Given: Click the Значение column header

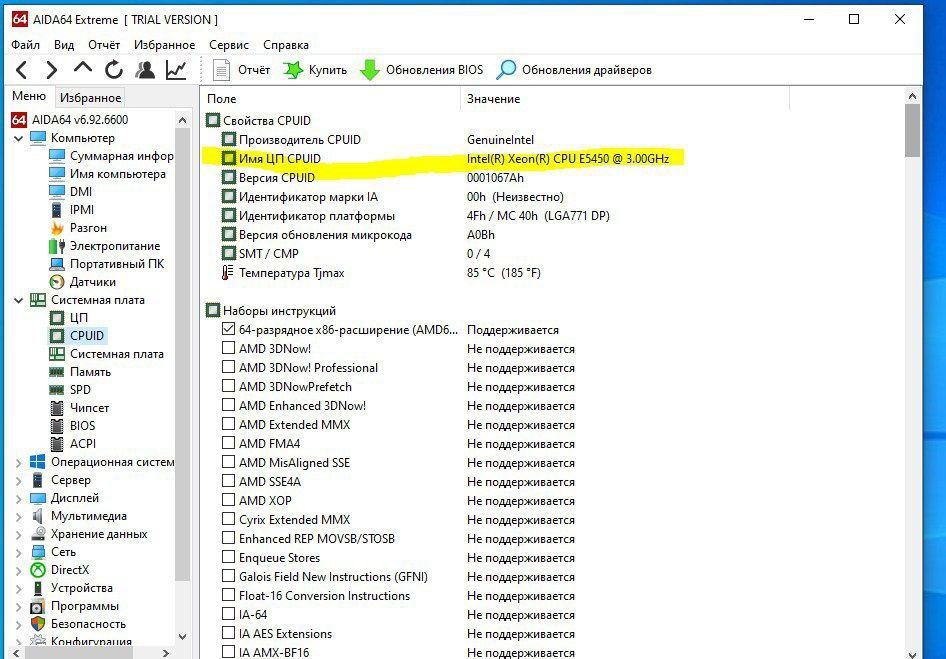Looking at the screenshot, I should (x=625, y=99).
